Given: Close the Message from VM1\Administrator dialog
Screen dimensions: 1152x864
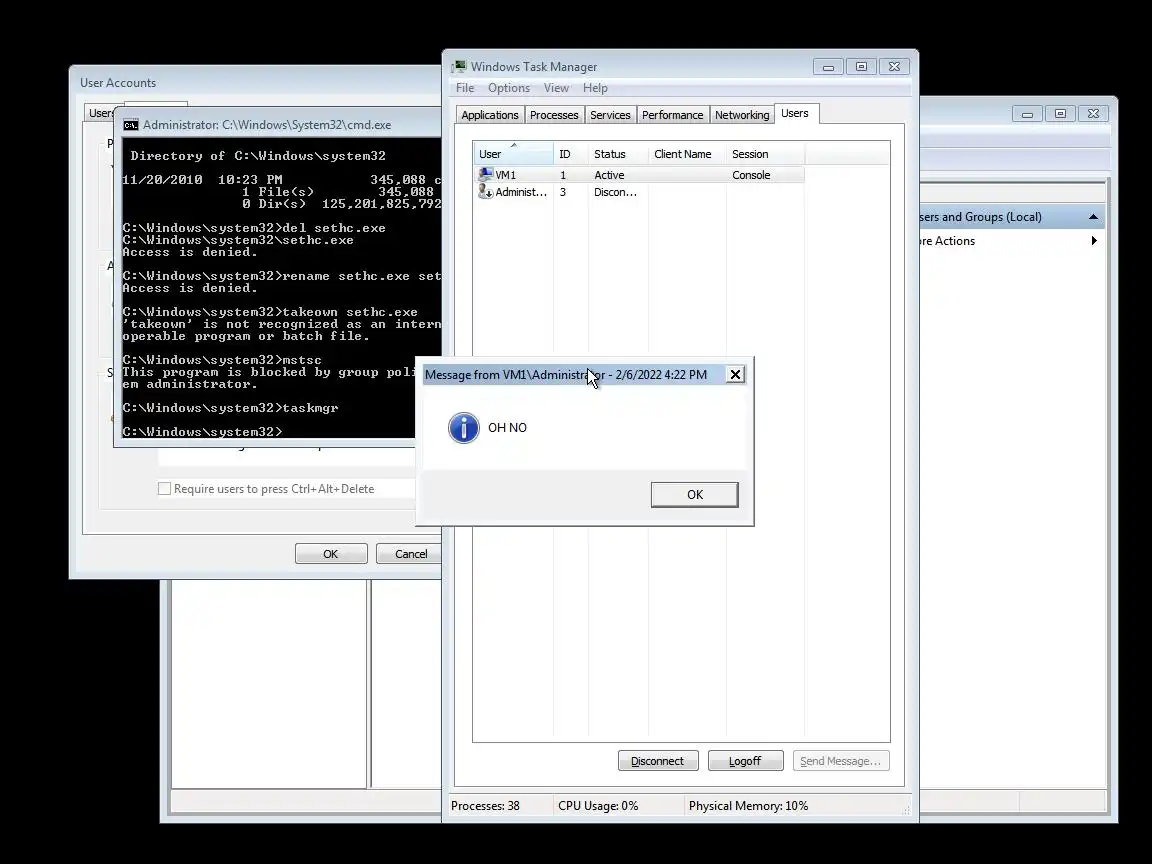Looking at the screenshot, I should pos(735,375).
